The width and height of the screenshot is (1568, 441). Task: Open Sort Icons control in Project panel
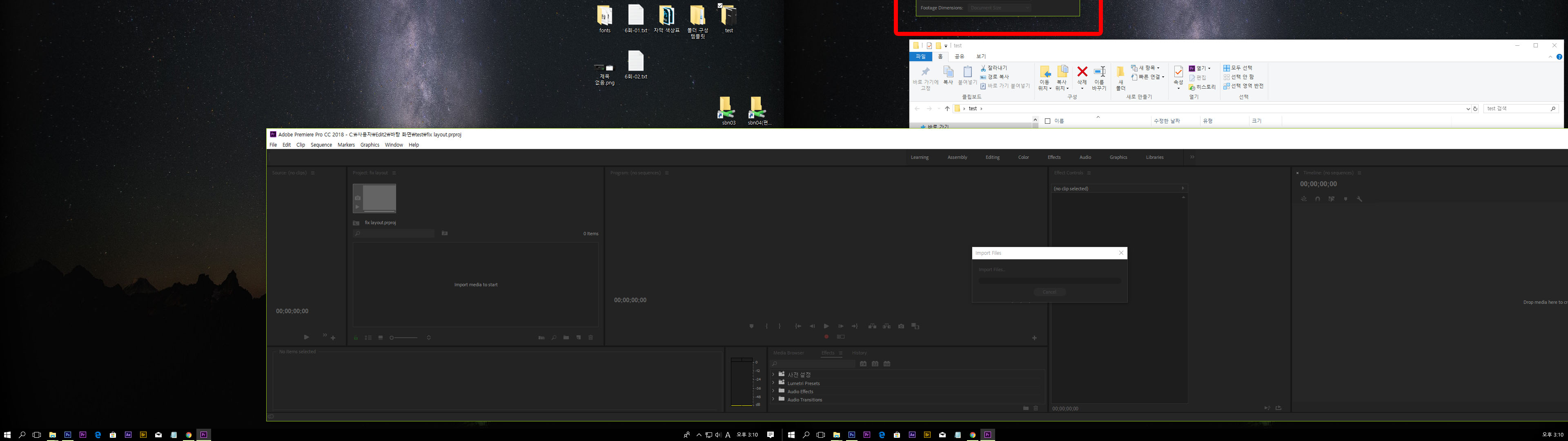pyautogui.click(x=428, y=337)
